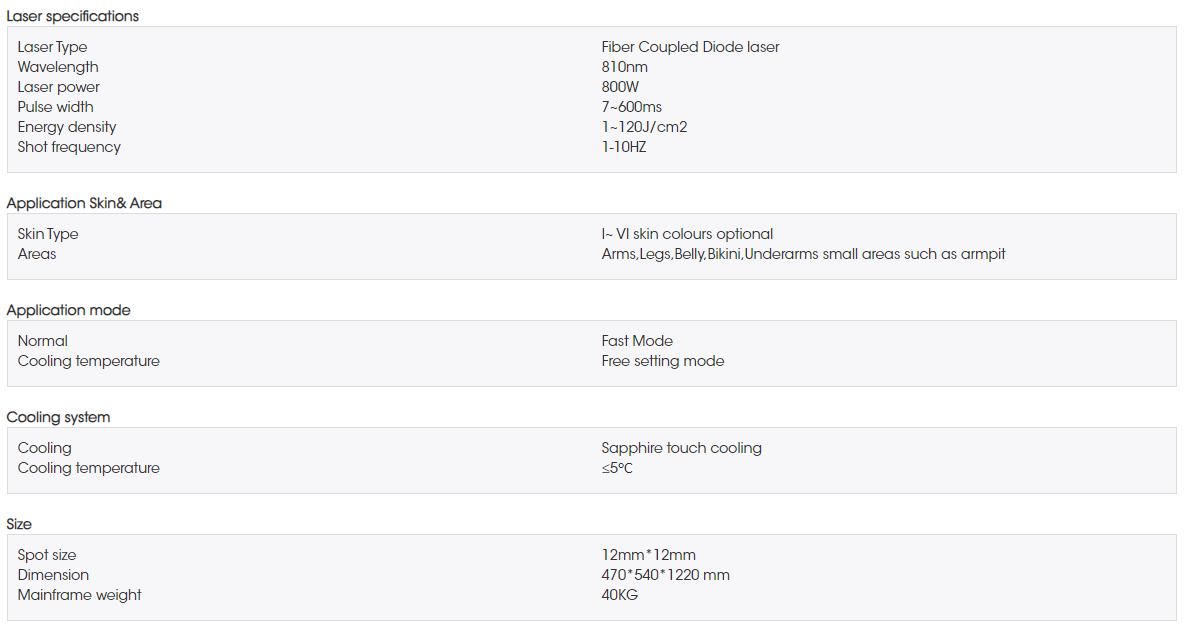This screenshot has height=629, width=1186.
Task: Click the "470*540*1220 mm" dimension value
Action: (665, 575)
